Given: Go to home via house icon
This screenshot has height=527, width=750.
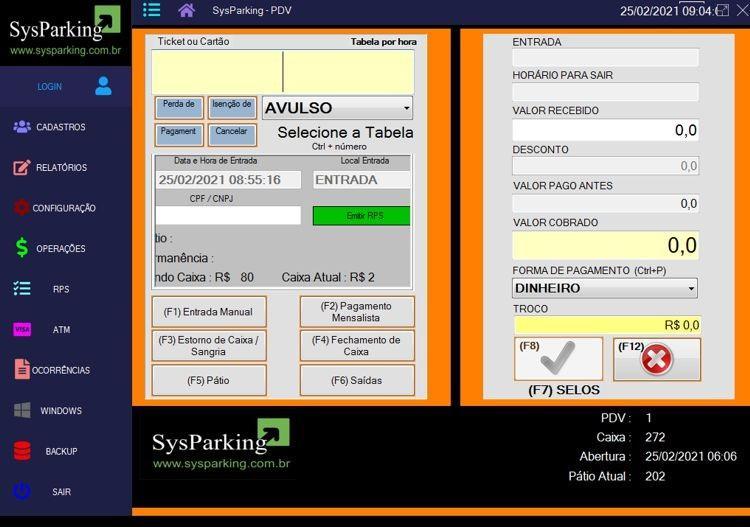Looking at the screenshot, I should pyautogui.click(x=187, y=10).
